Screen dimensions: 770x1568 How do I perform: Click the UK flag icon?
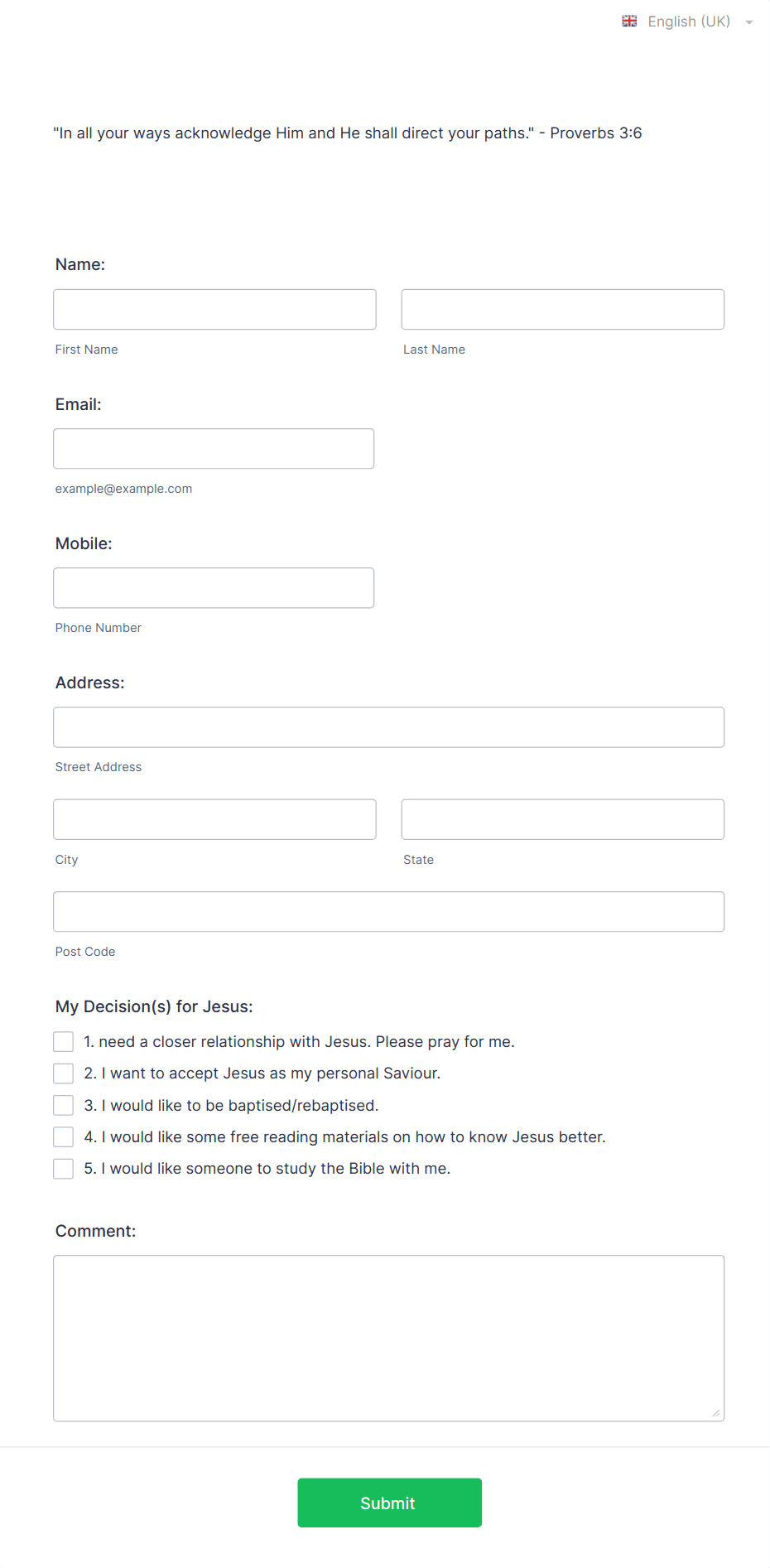tap(629, 21)
